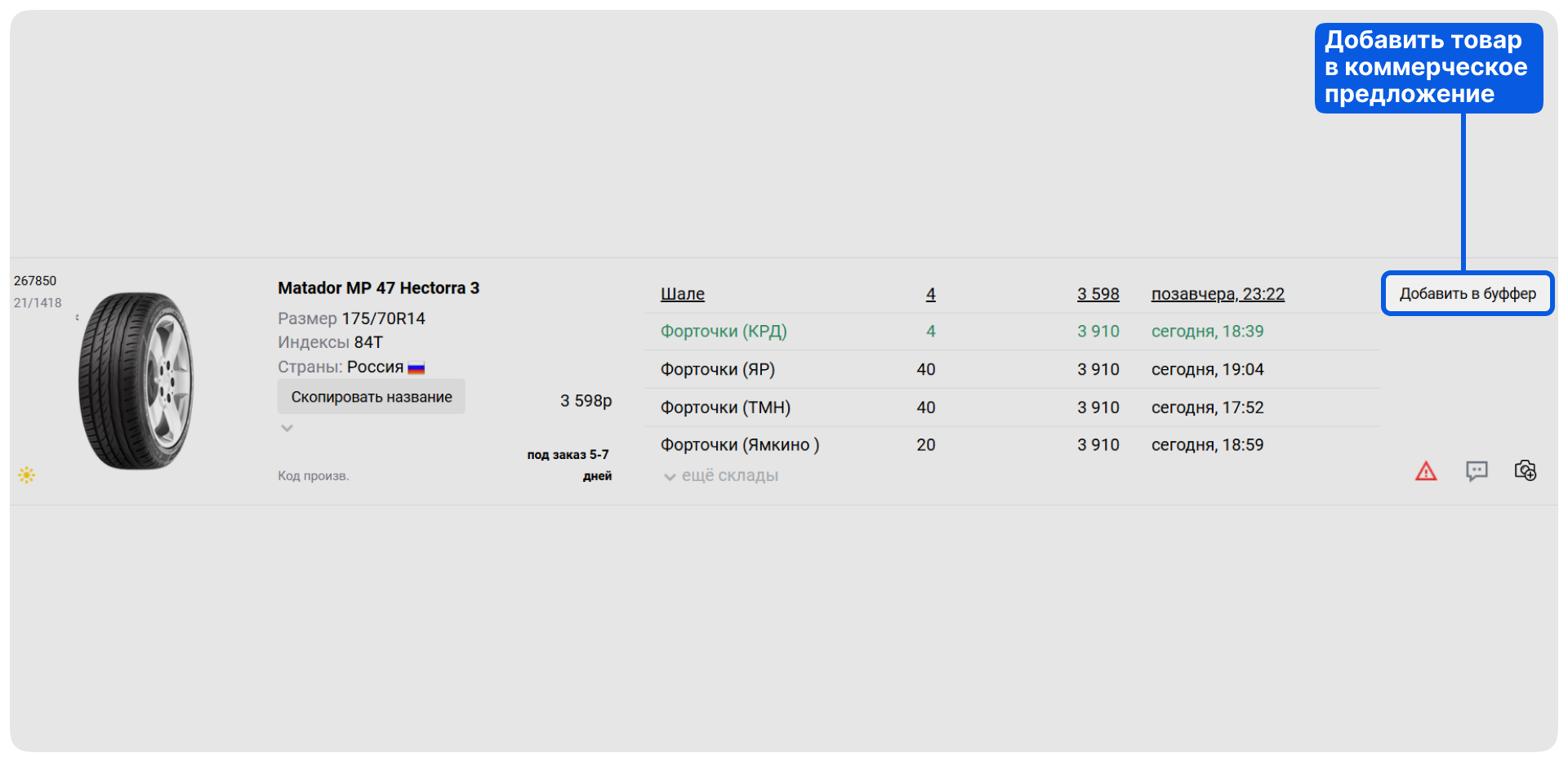This screenshot has height=762, width=1568.
Task: Select the Форточки (Ямкино ) warehouse name
Action: point(740,445)
